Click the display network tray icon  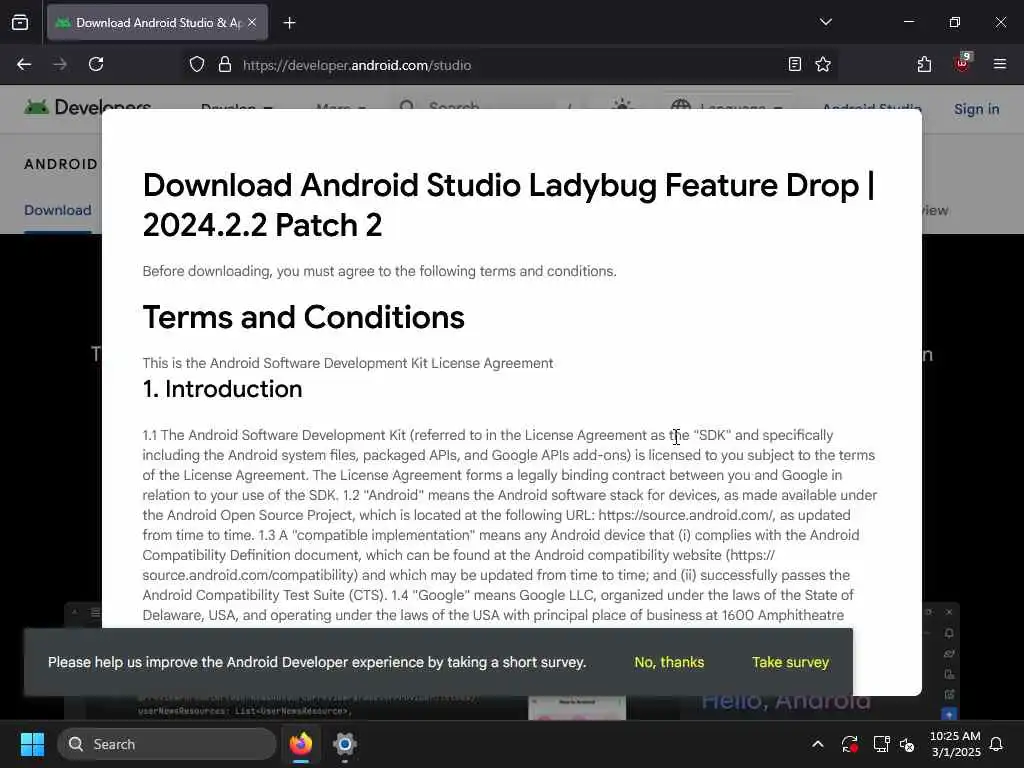coord(881,744)
